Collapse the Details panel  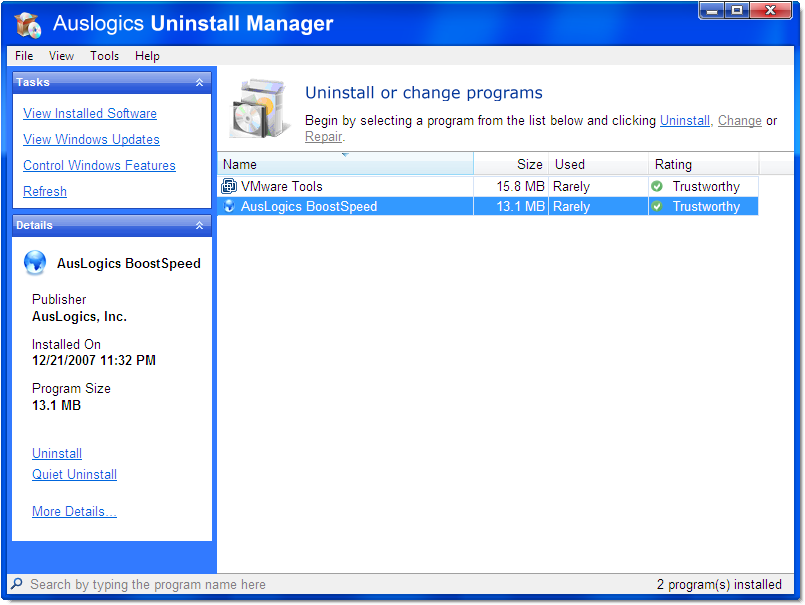pyautogui.click(x=200, y=225)
